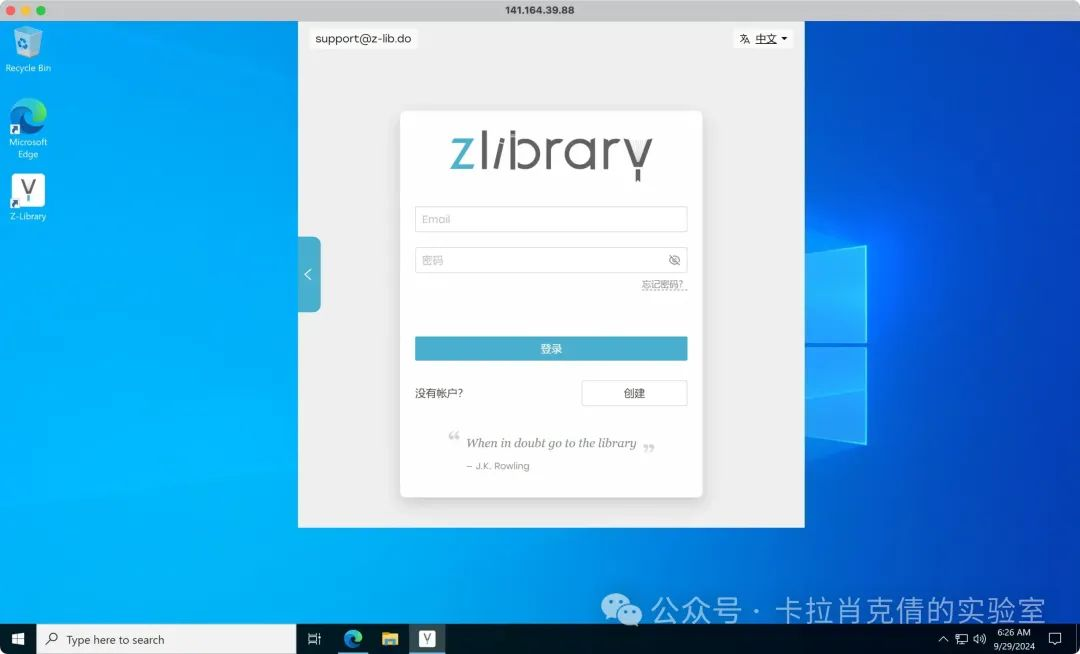This screenshot has height=654, width=1080.
Task: Click the support@z-lib.do email address
Action: pos(363,39)
